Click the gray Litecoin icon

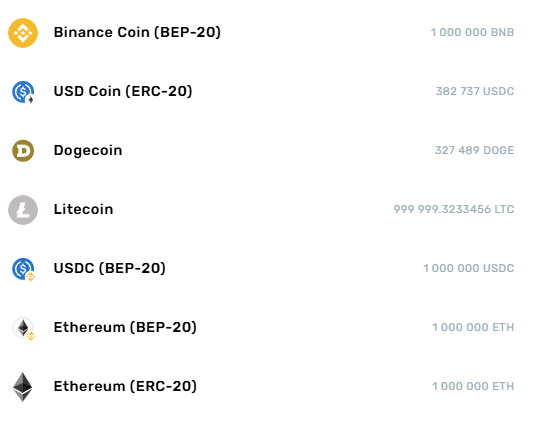[x=23, y=210]
